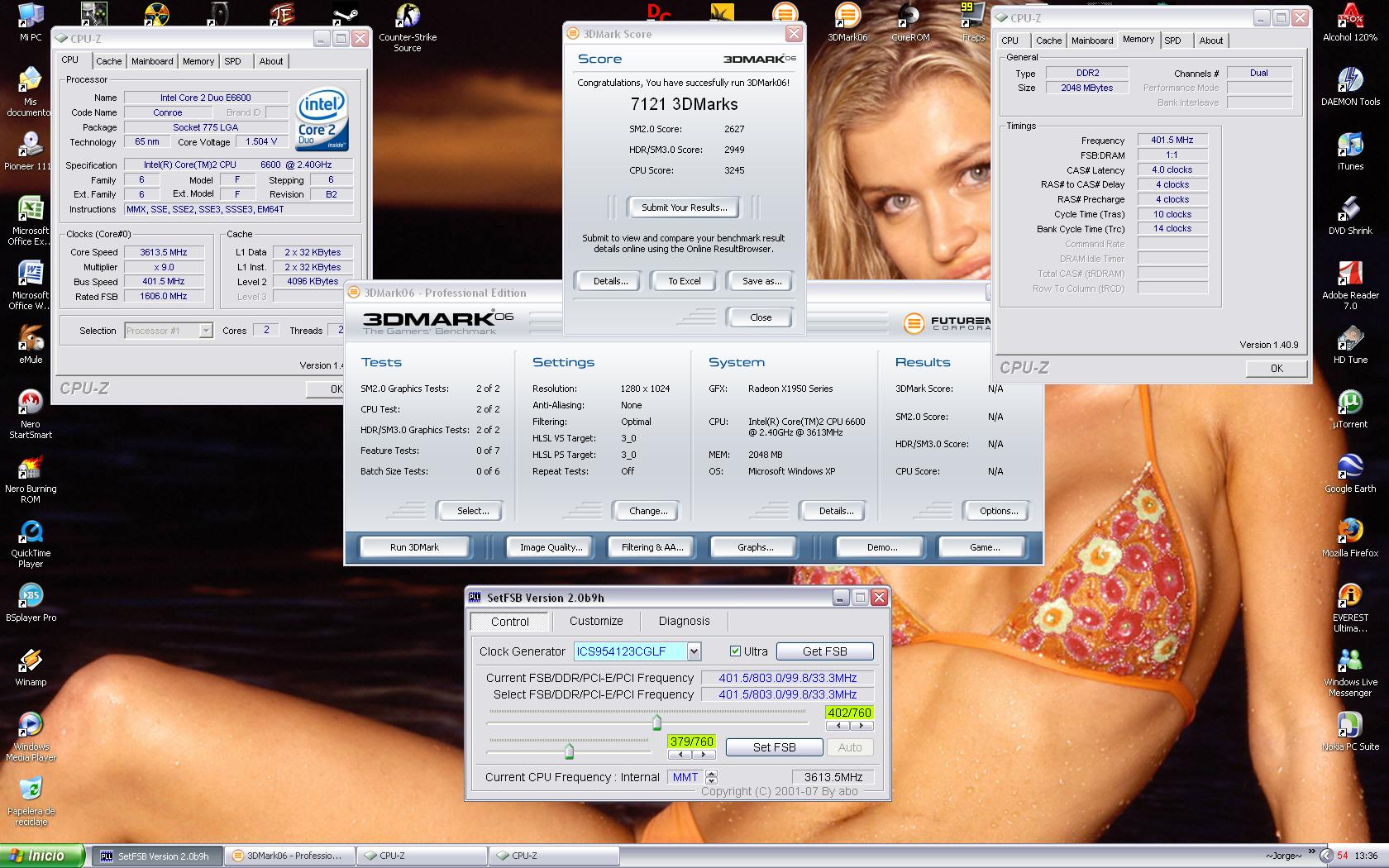Switch to SetFSB taskbar button
Screen dimensions: 1389x868
click(155, 856)
